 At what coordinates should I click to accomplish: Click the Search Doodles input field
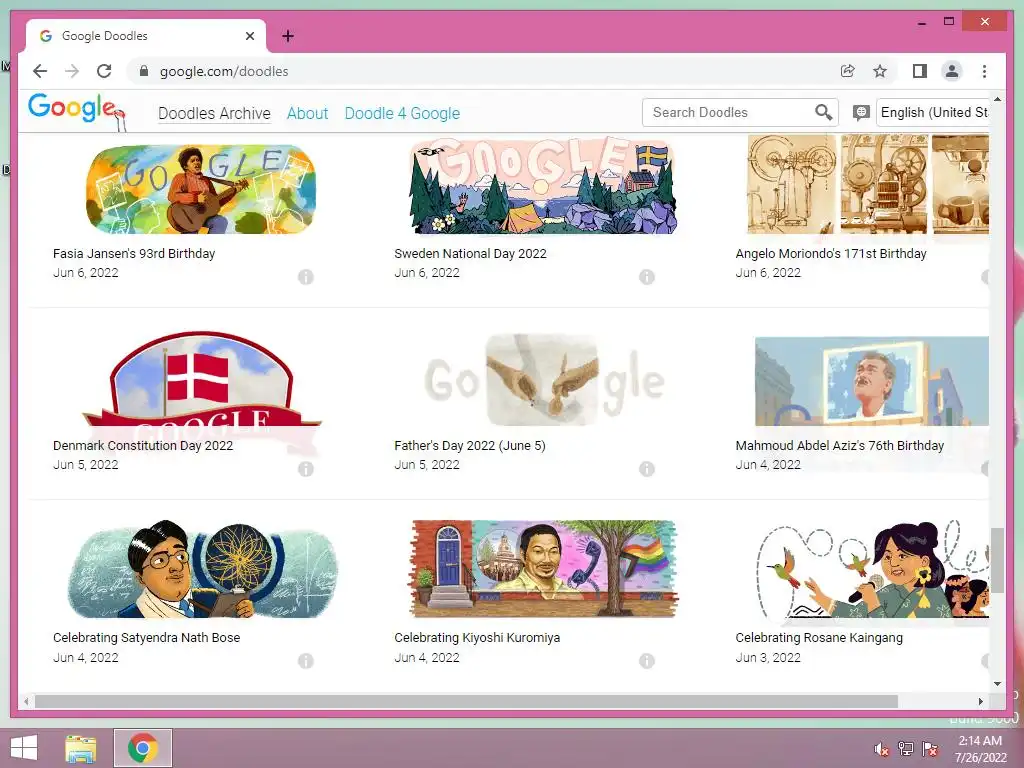coord(730,112)
